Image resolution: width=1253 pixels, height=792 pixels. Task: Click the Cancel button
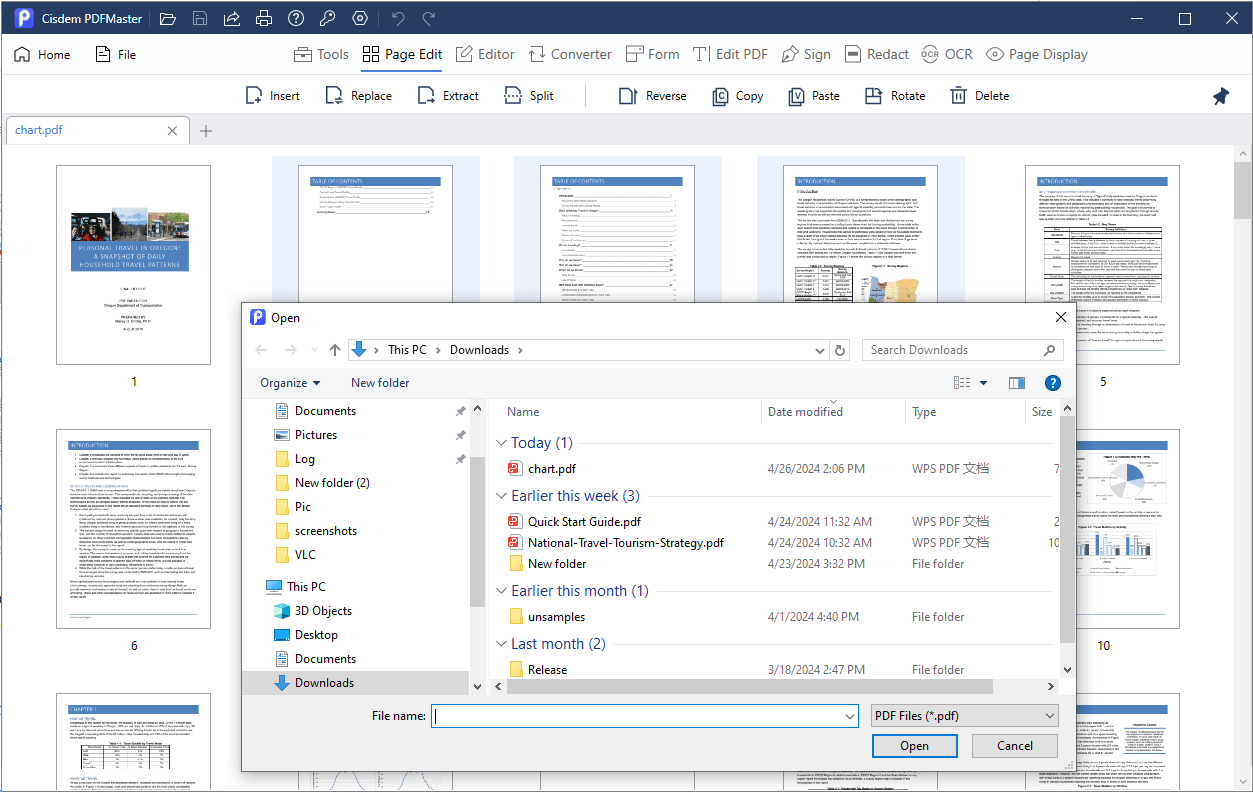(x=1014, y=746)
